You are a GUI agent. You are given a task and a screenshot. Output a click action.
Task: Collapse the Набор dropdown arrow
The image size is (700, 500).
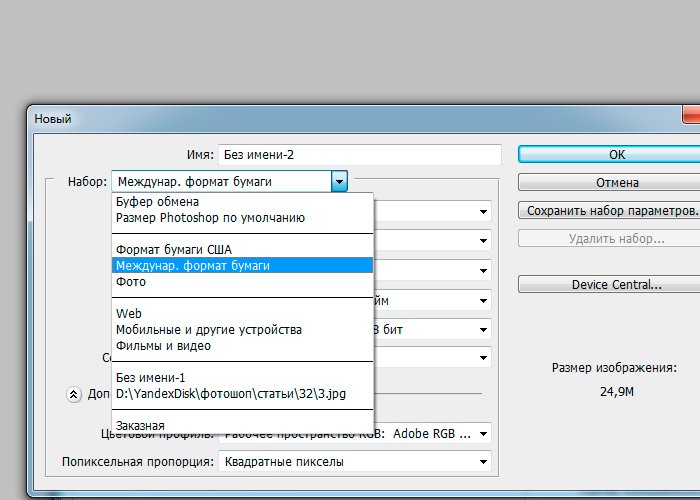[340, 182]
